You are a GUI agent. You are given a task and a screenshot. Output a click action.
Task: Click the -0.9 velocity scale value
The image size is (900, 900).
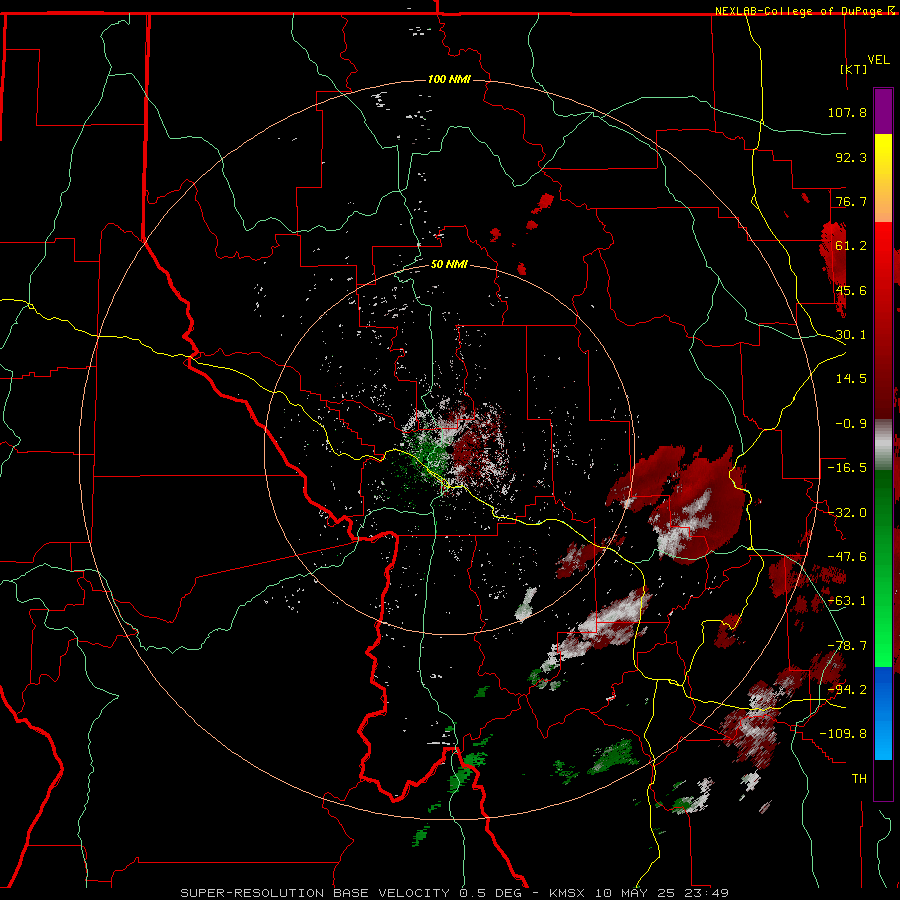coord(851,424)
